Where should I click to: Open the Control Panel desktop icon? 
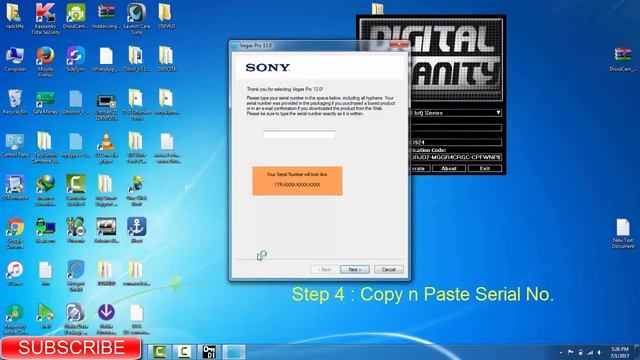[x=15, y=146]
